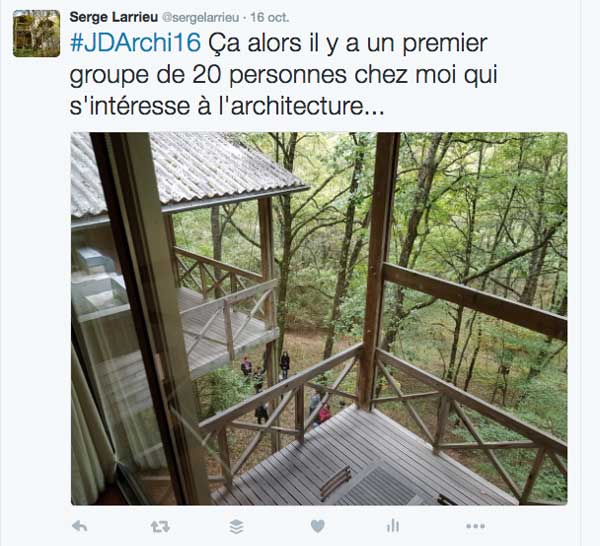View tweet activity bar chart icon
This screenshot has width=600, height=546.
coord(393,526)
